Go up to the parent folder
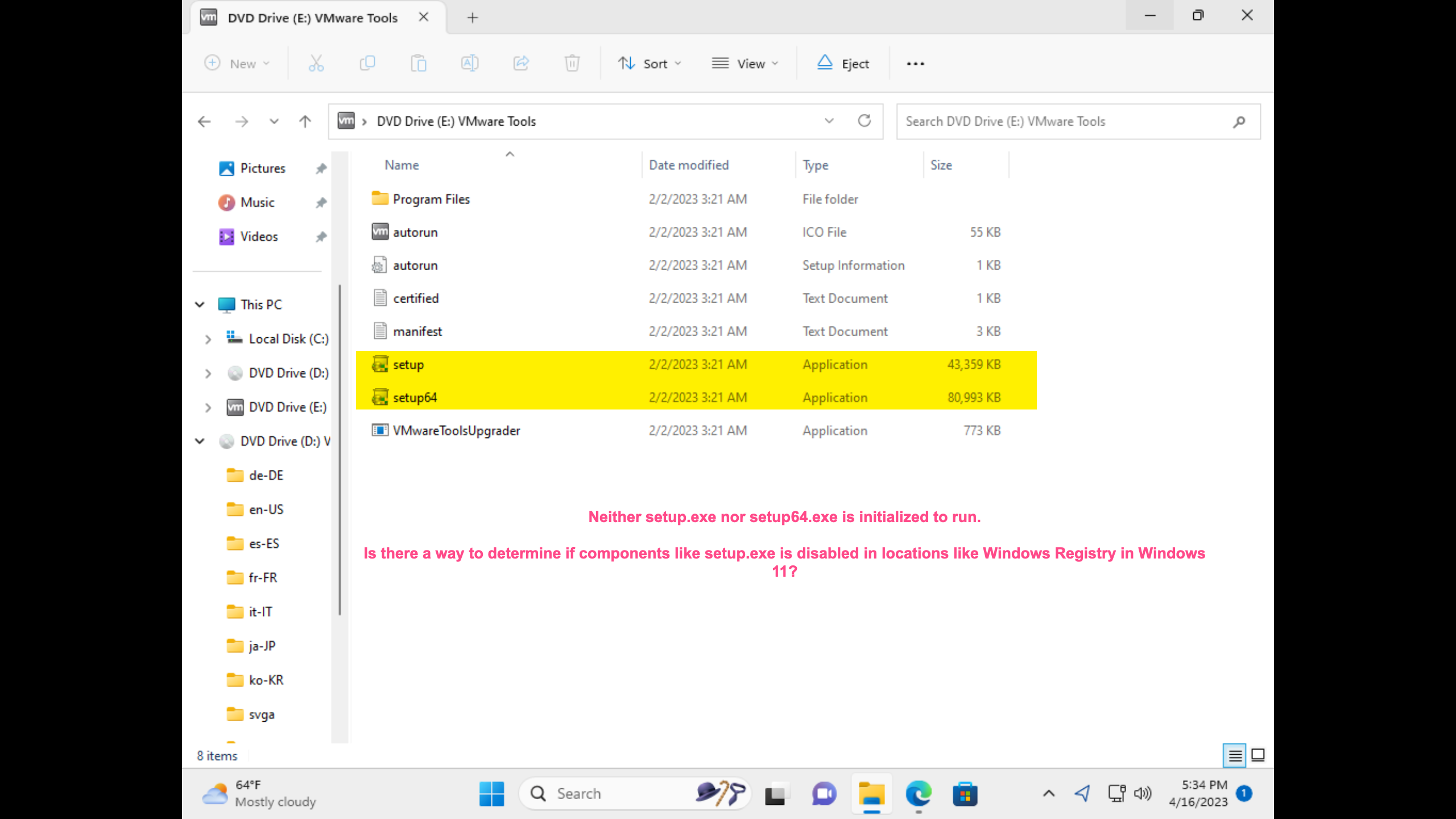 (305, 121)
